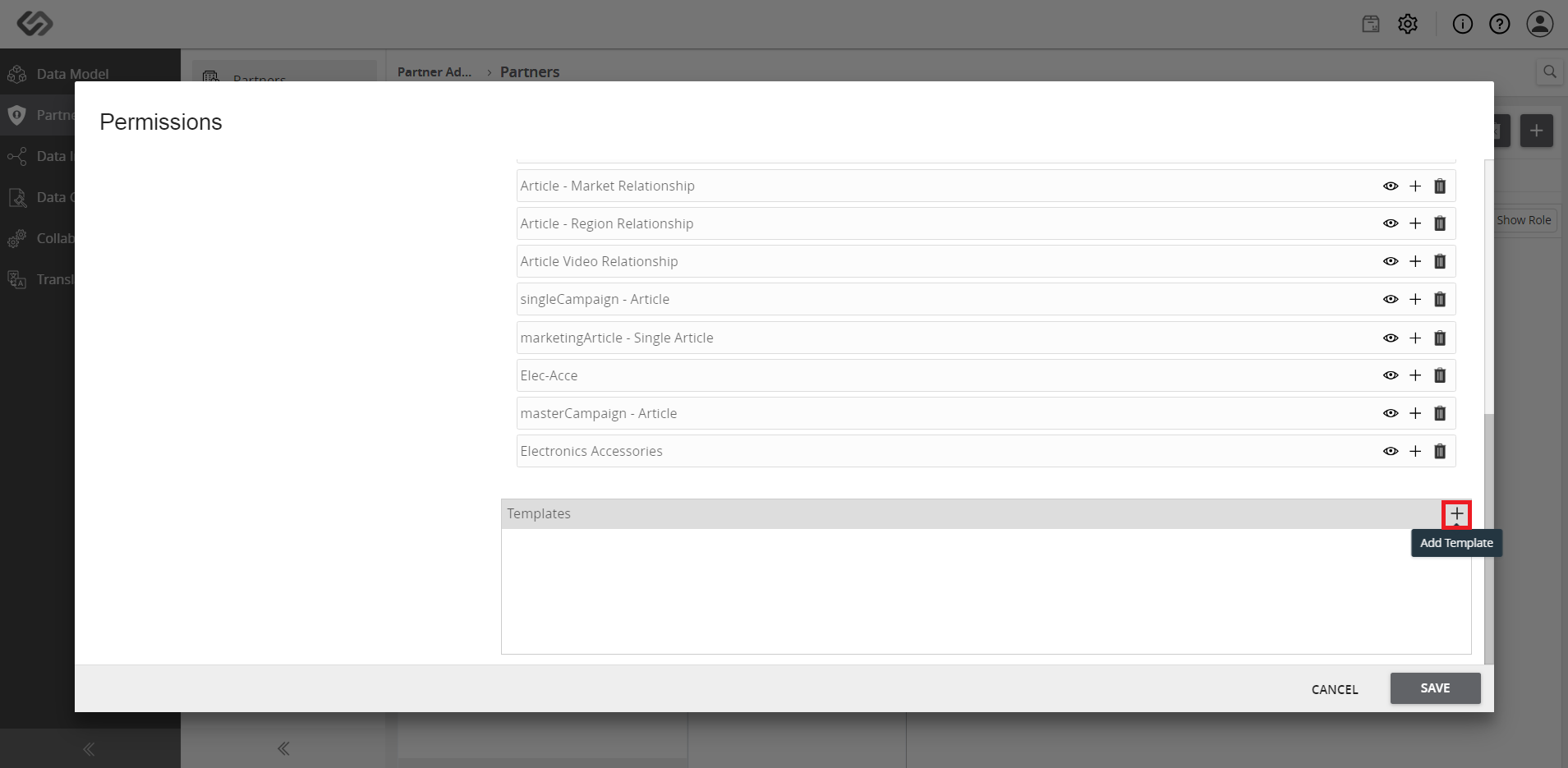Click the Partners breadcrumb title
Image resolution: width=1568 pixels, height=768 pixels.
530,72
